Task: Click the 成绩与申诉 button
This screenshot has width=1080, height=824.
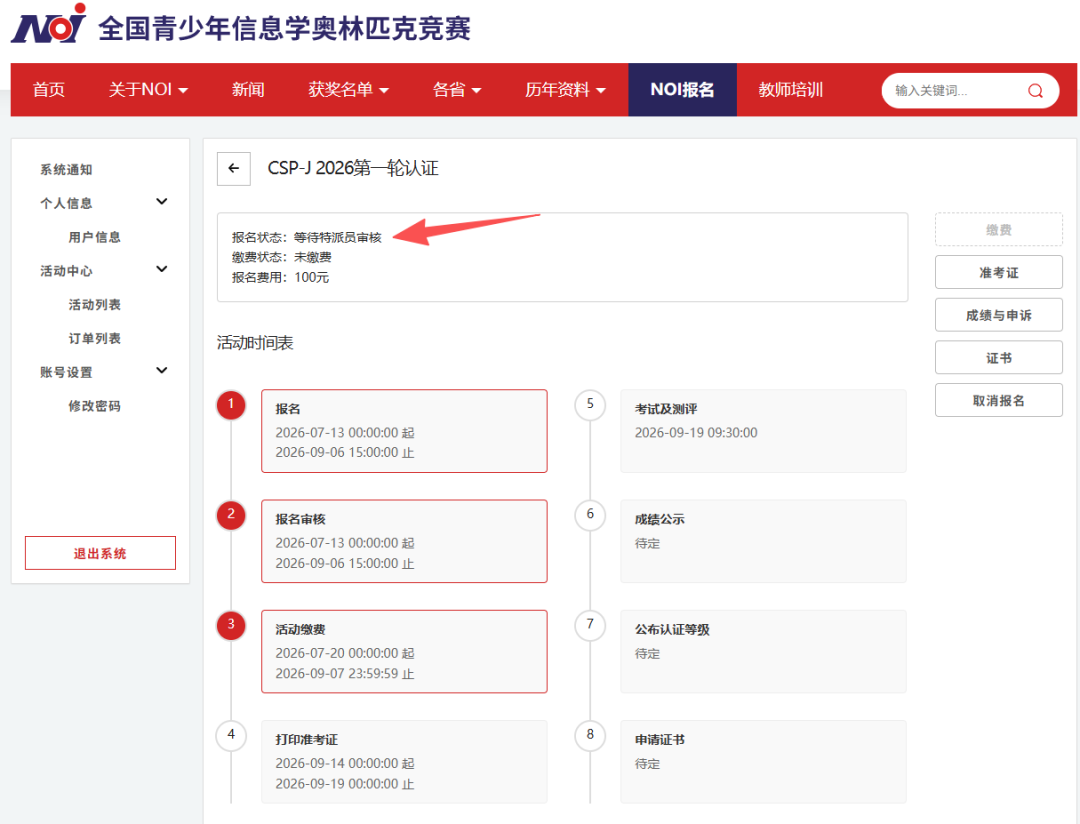Action: [999, 316]
